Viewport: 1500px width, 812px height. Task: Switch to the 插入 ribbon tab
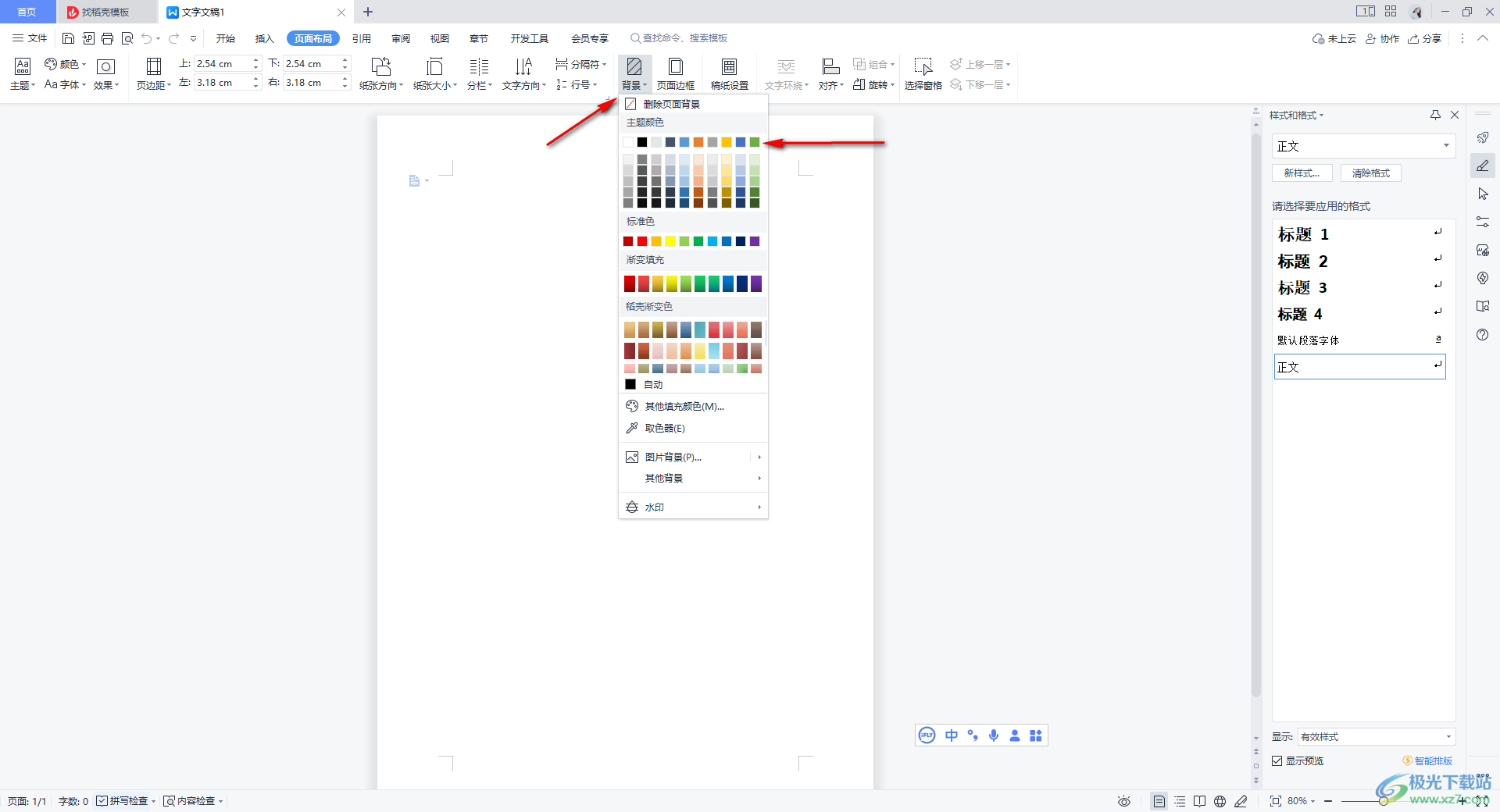pos(265,38)
